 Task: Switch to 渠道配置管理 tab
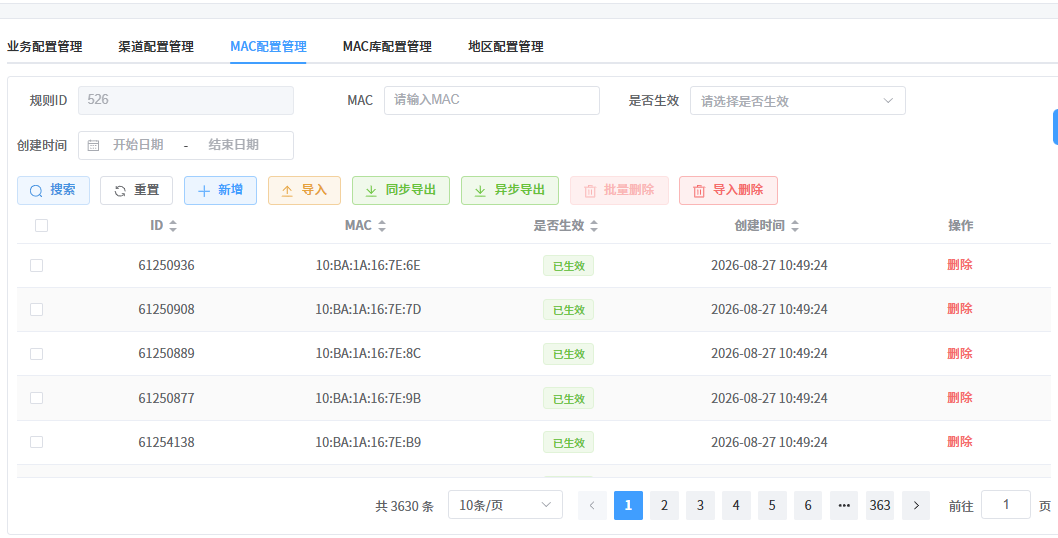point(156,47)
